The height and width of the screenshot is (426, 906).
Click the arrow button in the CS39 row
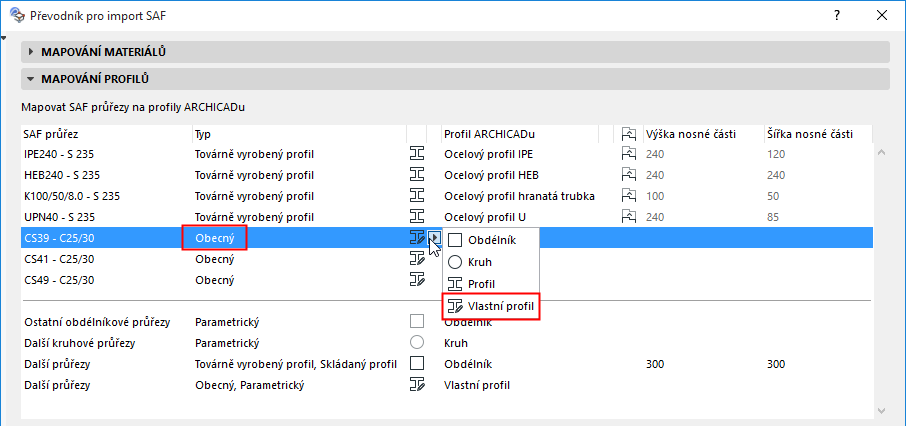(x=434, y=238)
